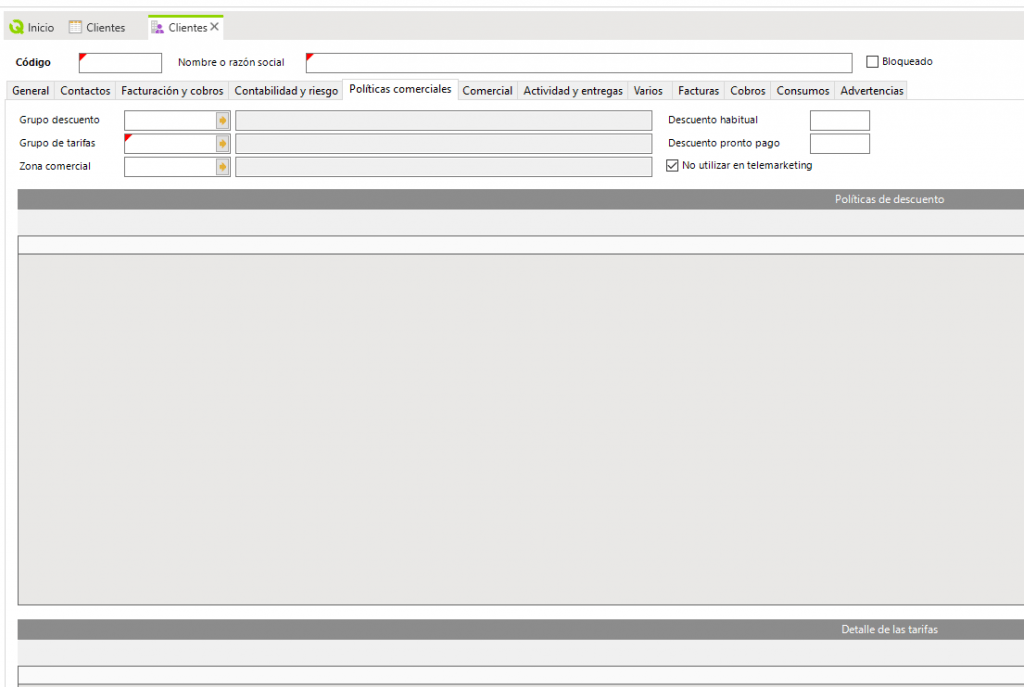
Task: Switch to the Consumos tab
Action: pos(803,91)
